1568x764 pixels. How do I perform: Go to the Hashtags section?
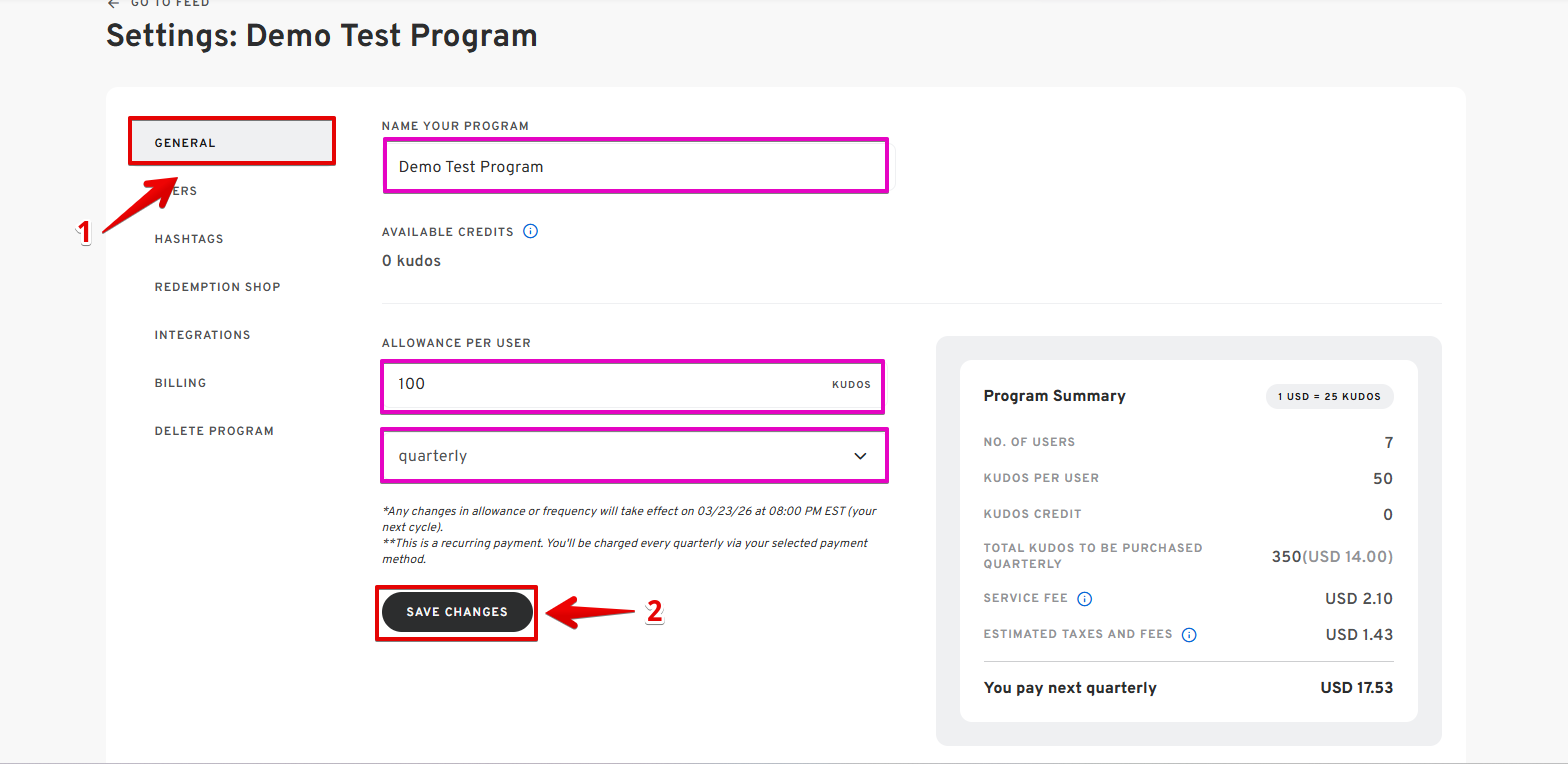point(189,239)
